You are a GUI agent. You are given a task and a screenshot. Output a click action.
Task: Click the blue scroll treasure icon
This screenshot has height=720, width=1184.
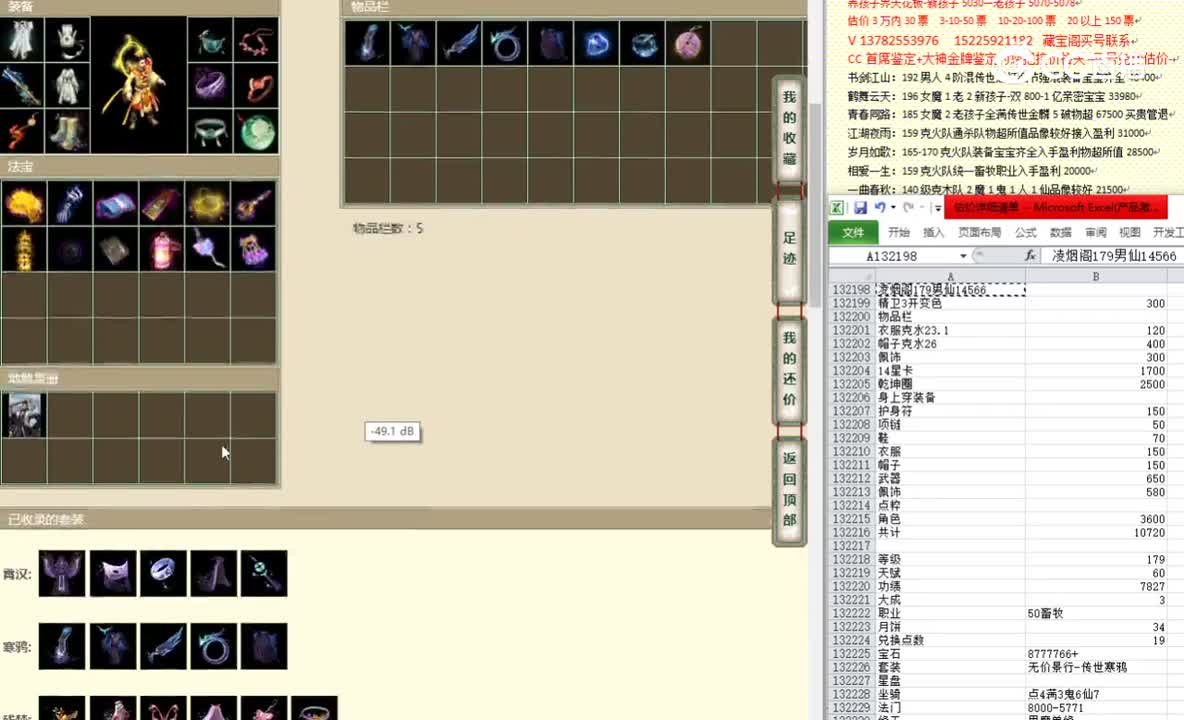click(116, 203)
